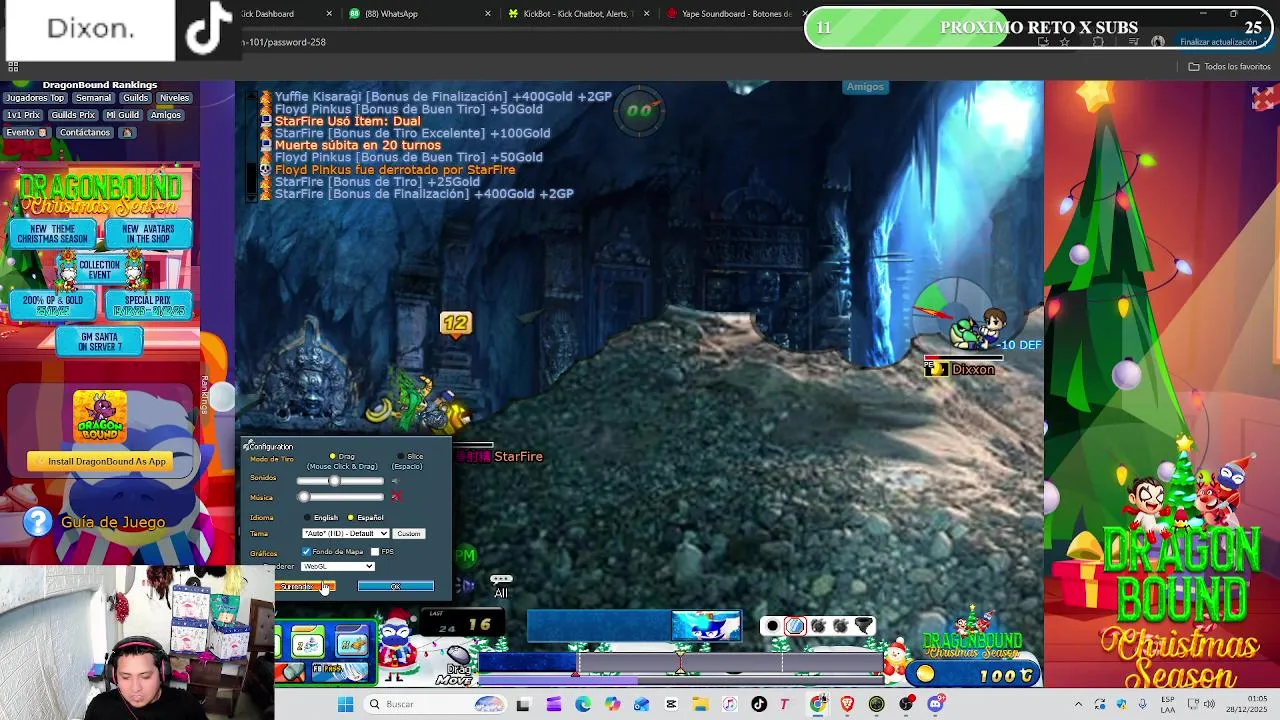Open TikTok from the taskbar
Image resolution: width=1280 pixels, height=720 pixels.
(759, 705)
